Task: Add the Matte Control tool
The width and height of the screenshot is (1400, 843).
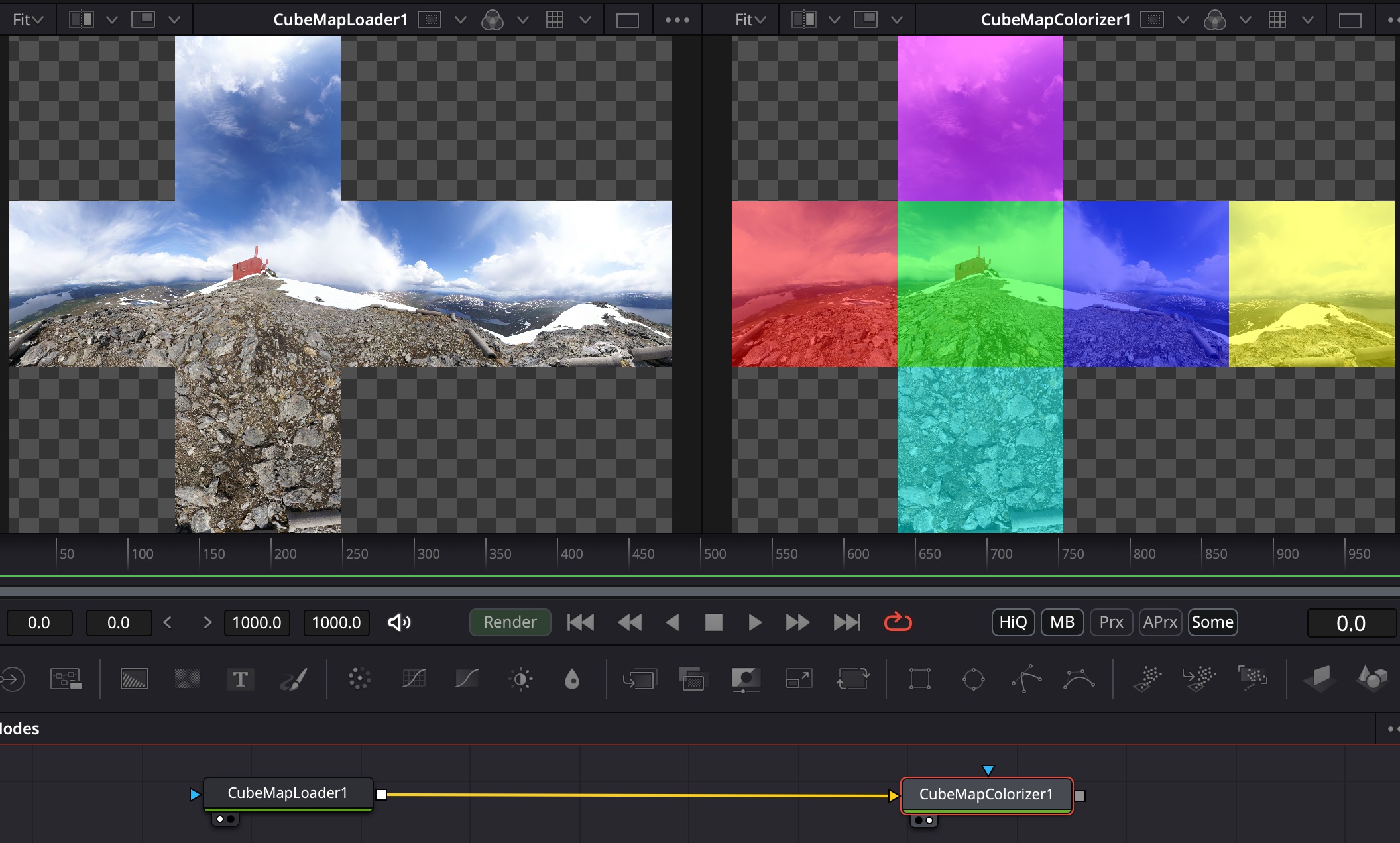Action: pyautogui.click(x=746, y=679)
